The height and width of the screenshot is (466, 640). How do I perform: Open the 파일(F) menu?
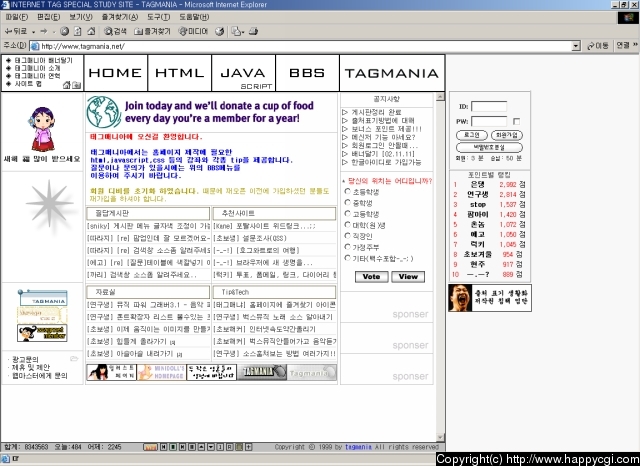[17, 17]
